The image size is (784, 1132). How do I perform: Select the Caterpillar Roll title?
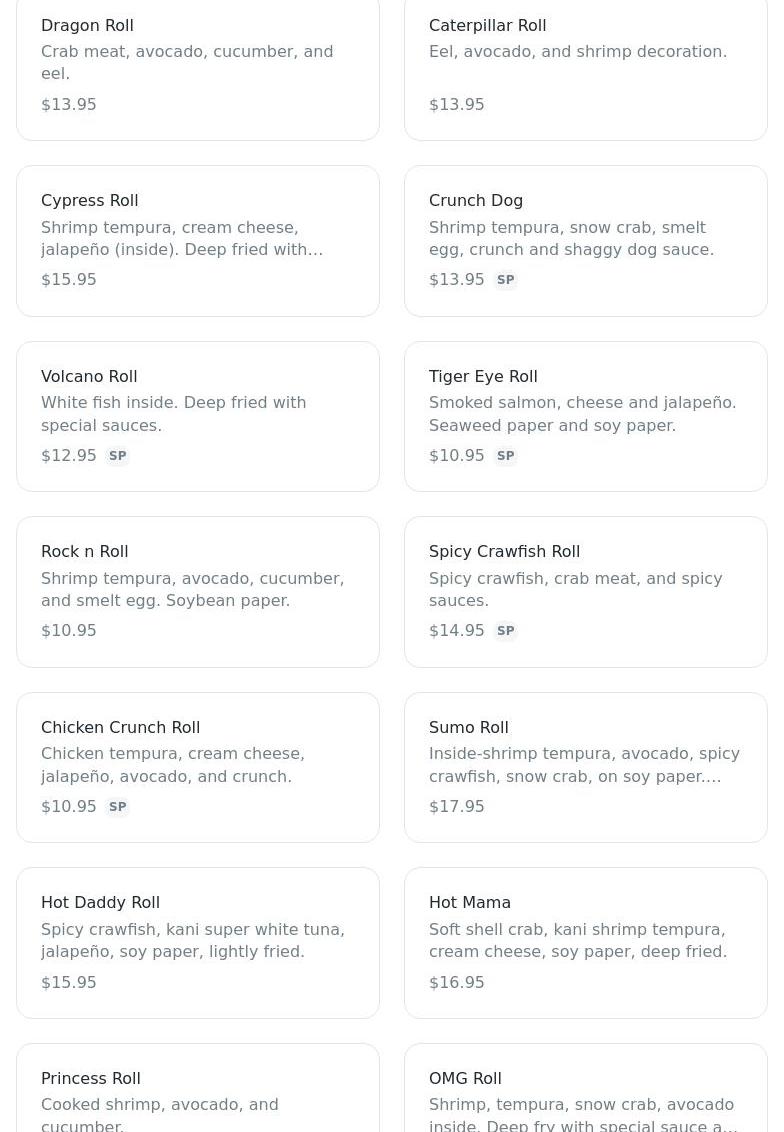pos(487,25)
